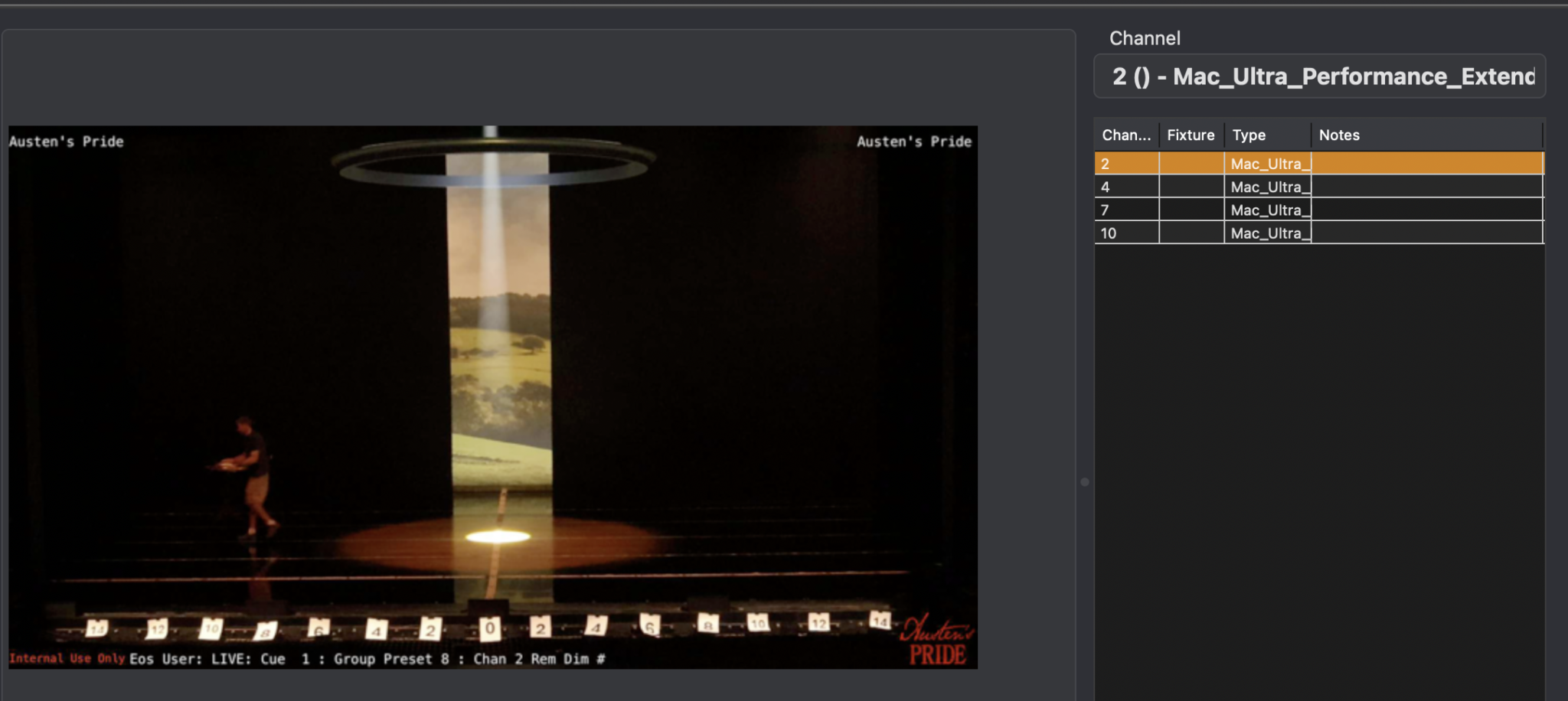Select the row for channel 7
Image resolution: width=1568 pixels, height=701 pixels.
click(x=1125, y=209)
